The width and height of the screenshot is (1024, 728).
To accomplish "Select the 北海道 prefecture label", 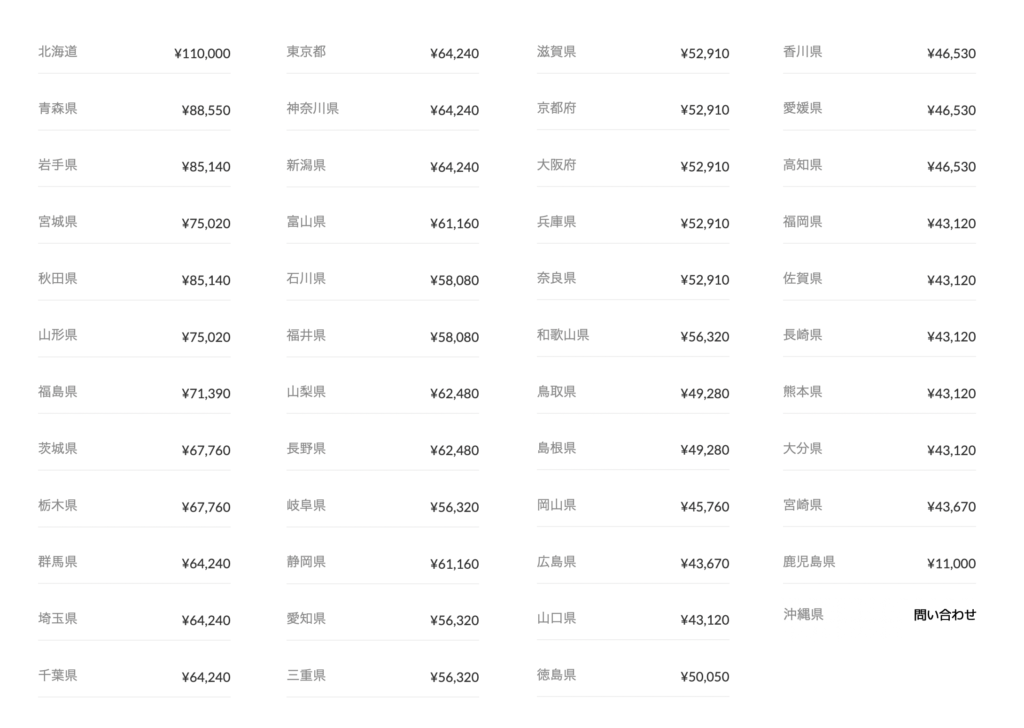I will [57, 52].
